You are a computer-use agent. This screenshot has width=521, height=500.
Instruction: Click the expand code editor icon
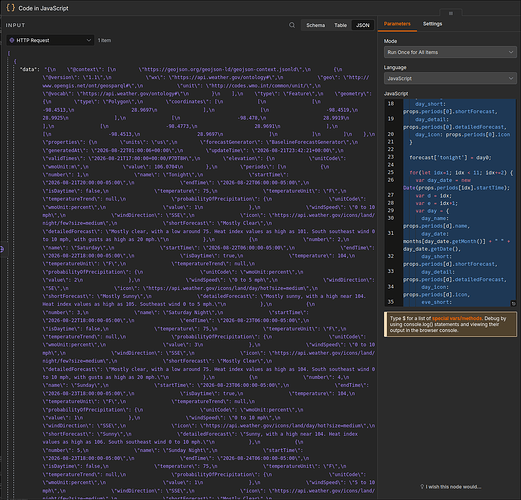click(x=513, y=303)
